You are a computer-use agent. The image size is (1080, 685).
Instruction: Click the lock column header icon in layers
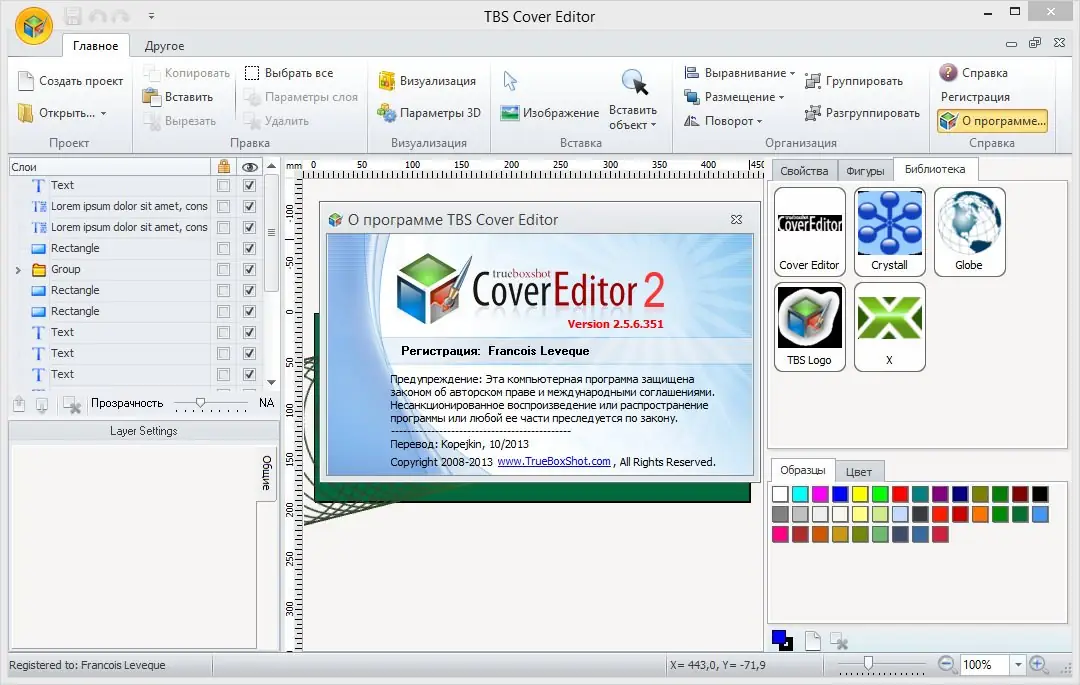(x=224, y=167)
